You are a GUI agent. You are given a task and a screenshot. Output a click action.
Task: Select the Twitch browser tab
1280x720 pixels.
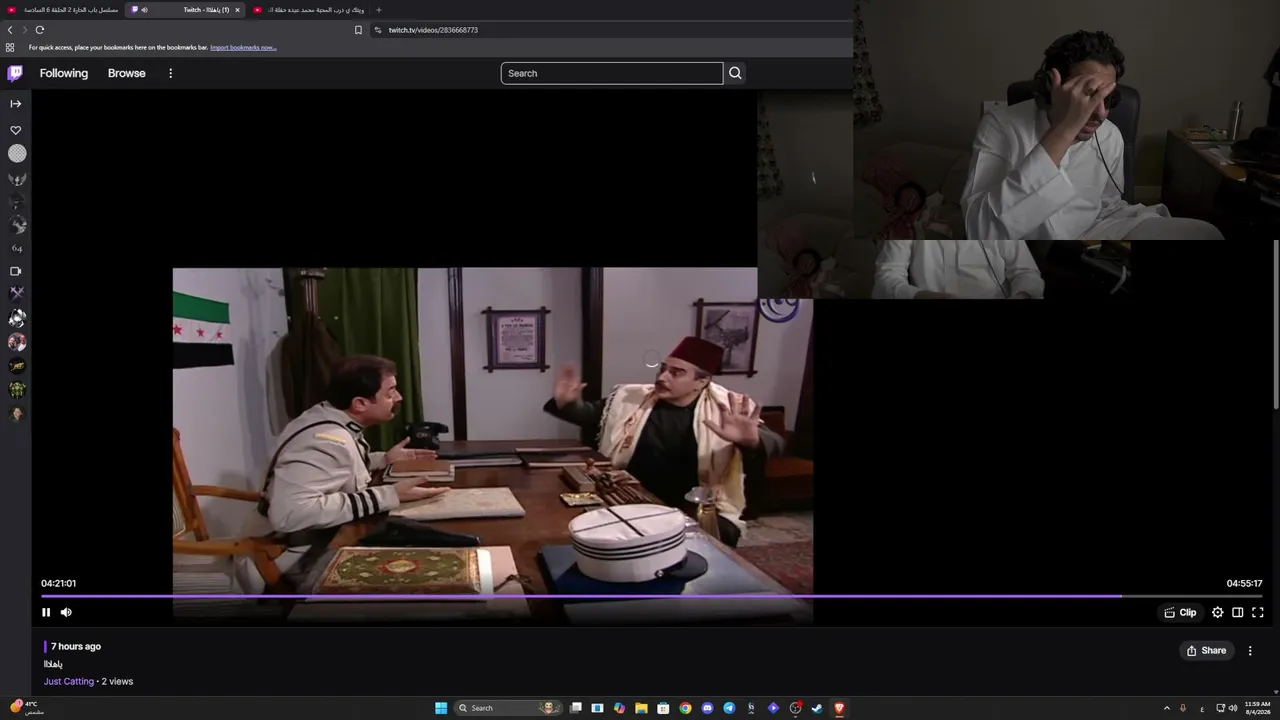pyautogui.click(x=185, y=10)
